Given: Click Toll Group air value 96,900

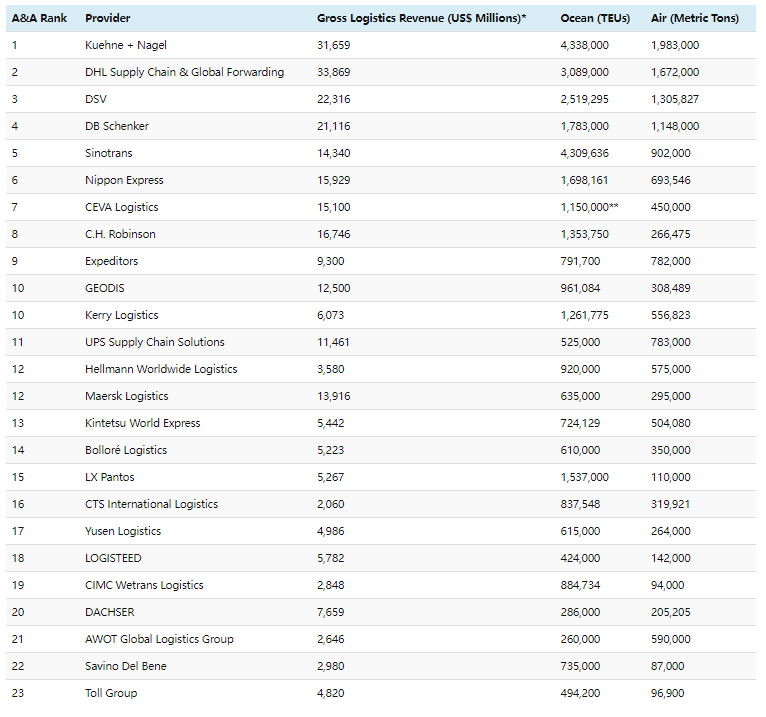Looking at the screenshot, I should (671, 694).
